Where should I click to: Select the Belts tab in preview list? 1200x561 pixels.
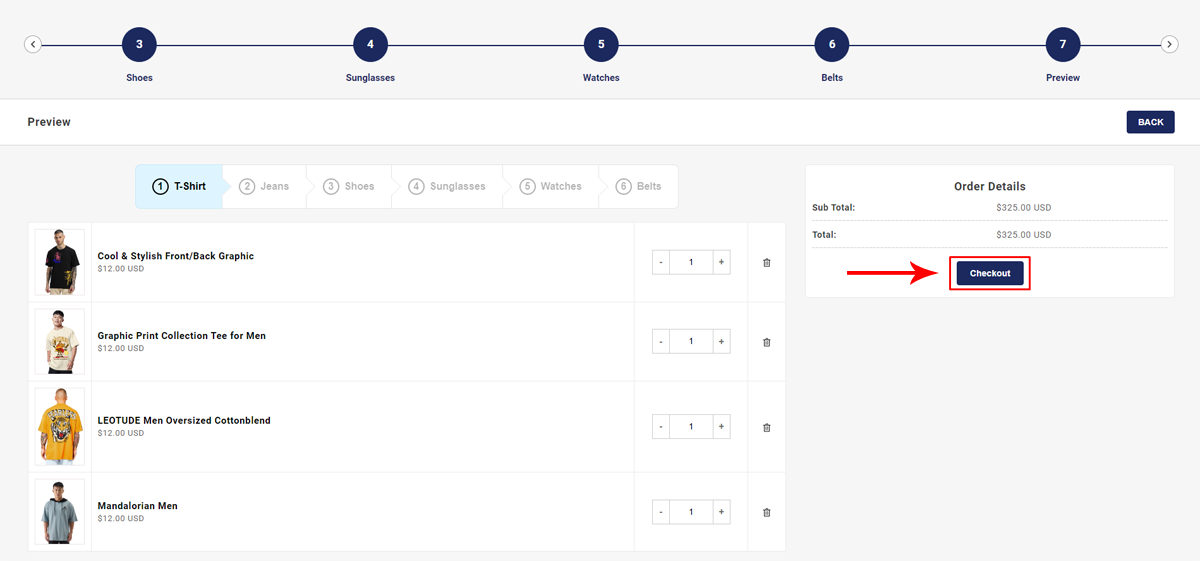point(639,187)
